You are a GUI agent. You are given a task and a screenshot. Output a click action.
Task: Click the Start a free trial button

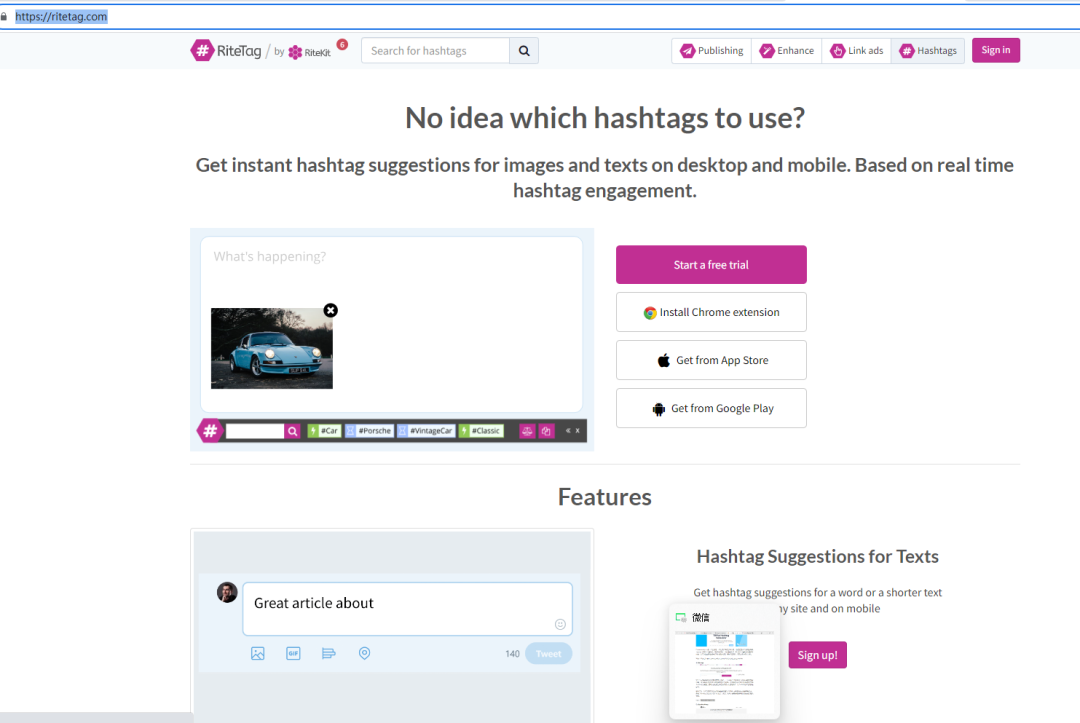tap(711, 265)
